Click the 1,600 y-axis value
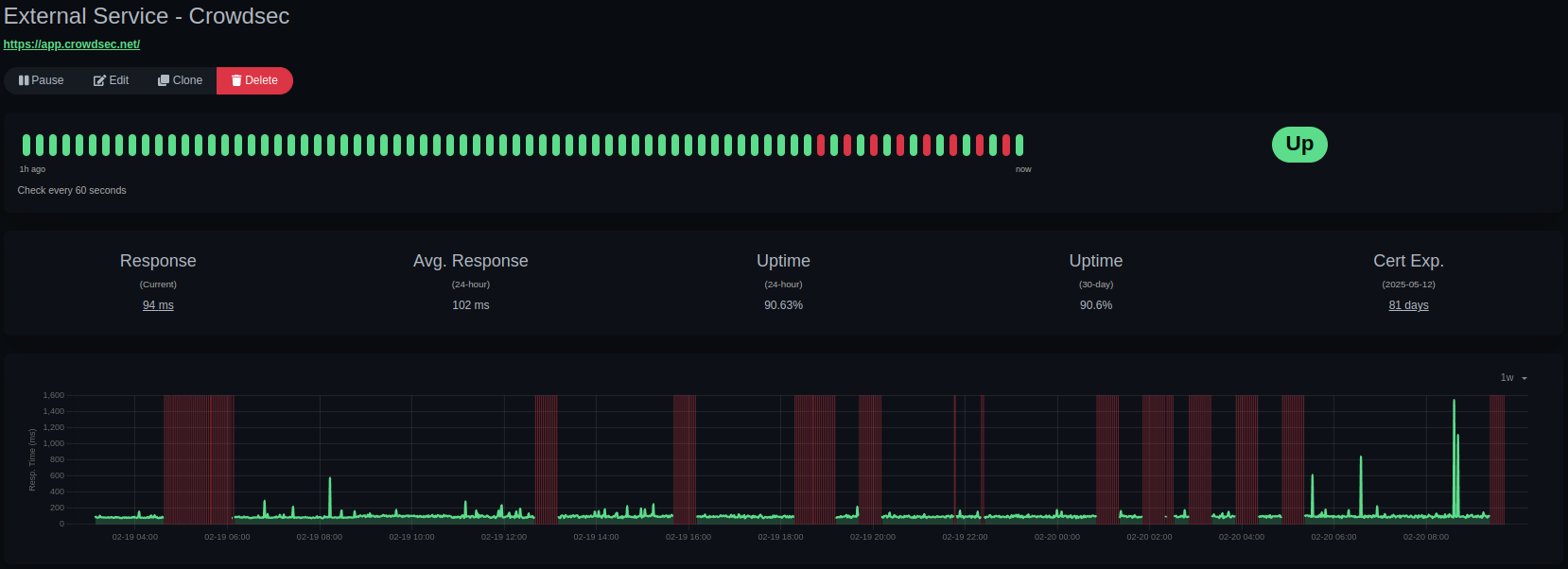1568x569 pixels. click(x=54, y=395)
